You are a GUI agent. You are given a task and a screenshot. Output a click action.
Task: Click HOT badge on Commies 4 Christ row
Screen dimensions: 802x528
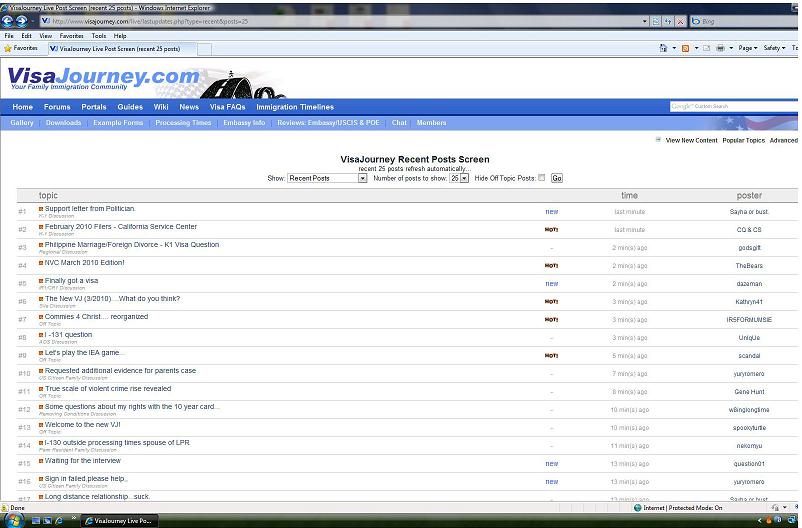pyautogui.click(x=551, y=320)
